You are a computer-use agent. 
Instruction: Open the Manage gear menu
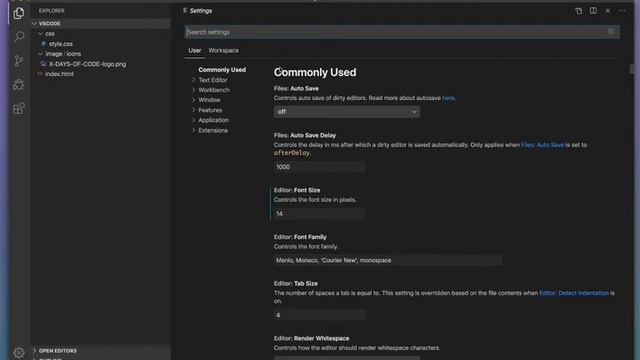click(19, 352)
